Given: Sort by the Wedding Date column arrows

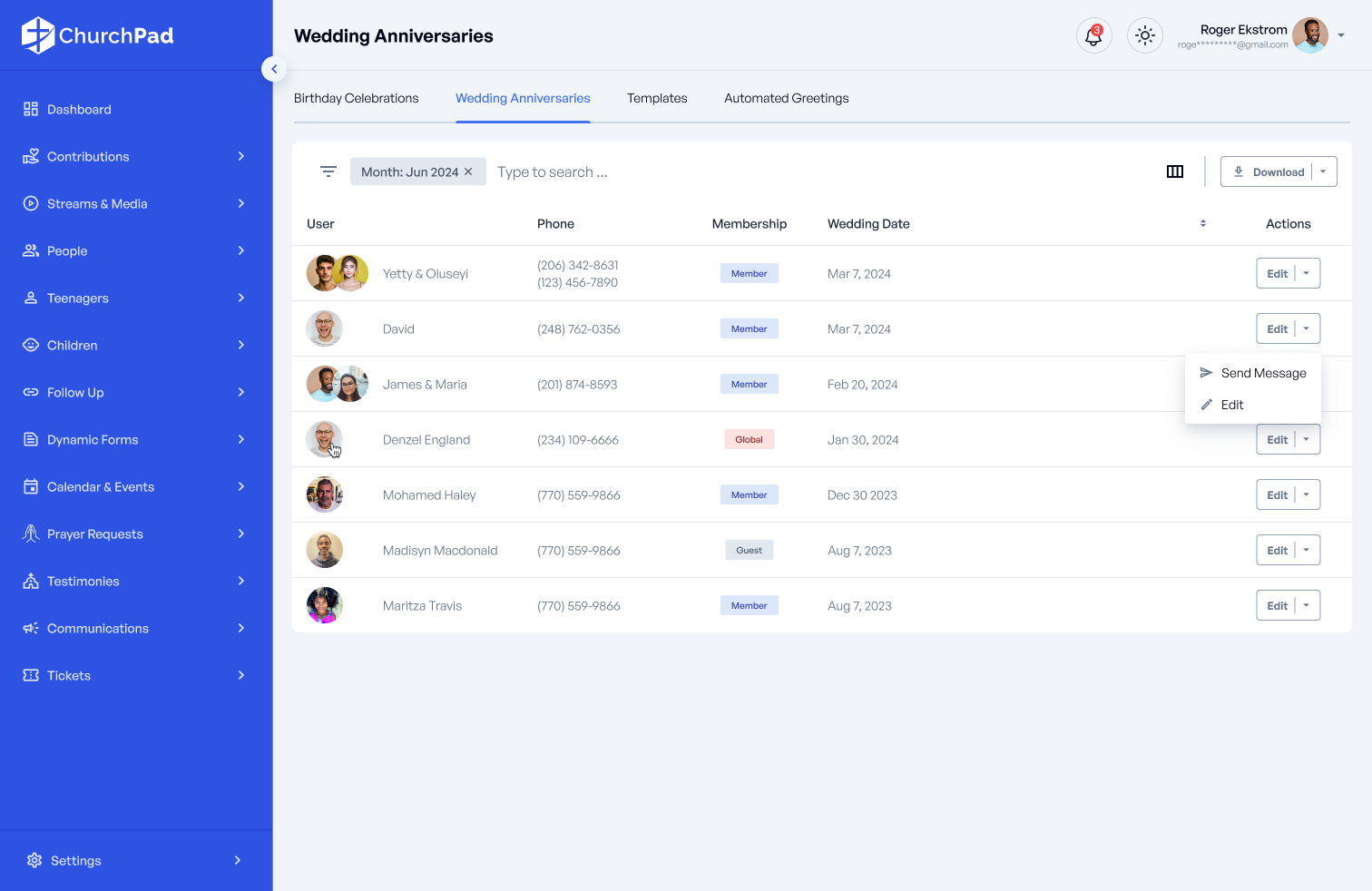Looking at the screenshot, I should pyautogui.click(x=1202, y=223).
